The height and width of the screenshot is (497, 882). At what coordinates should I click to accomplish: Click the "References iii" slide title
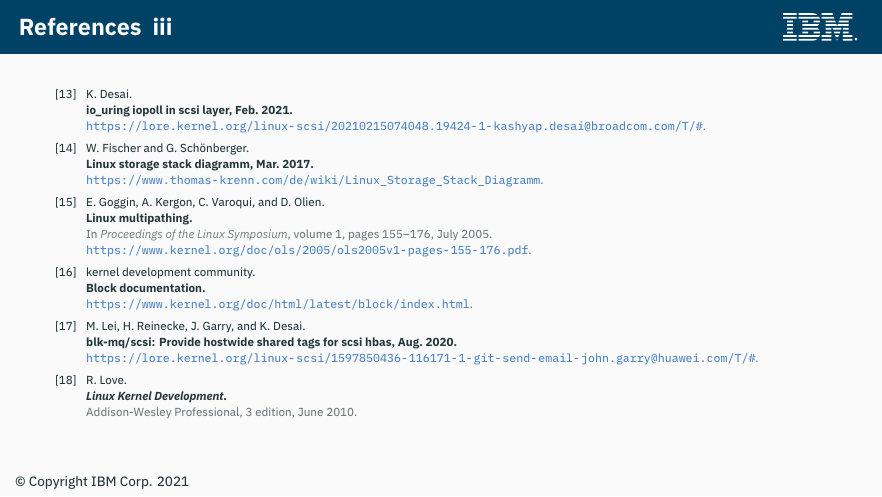pyautogui.click(x=96, y=27)
